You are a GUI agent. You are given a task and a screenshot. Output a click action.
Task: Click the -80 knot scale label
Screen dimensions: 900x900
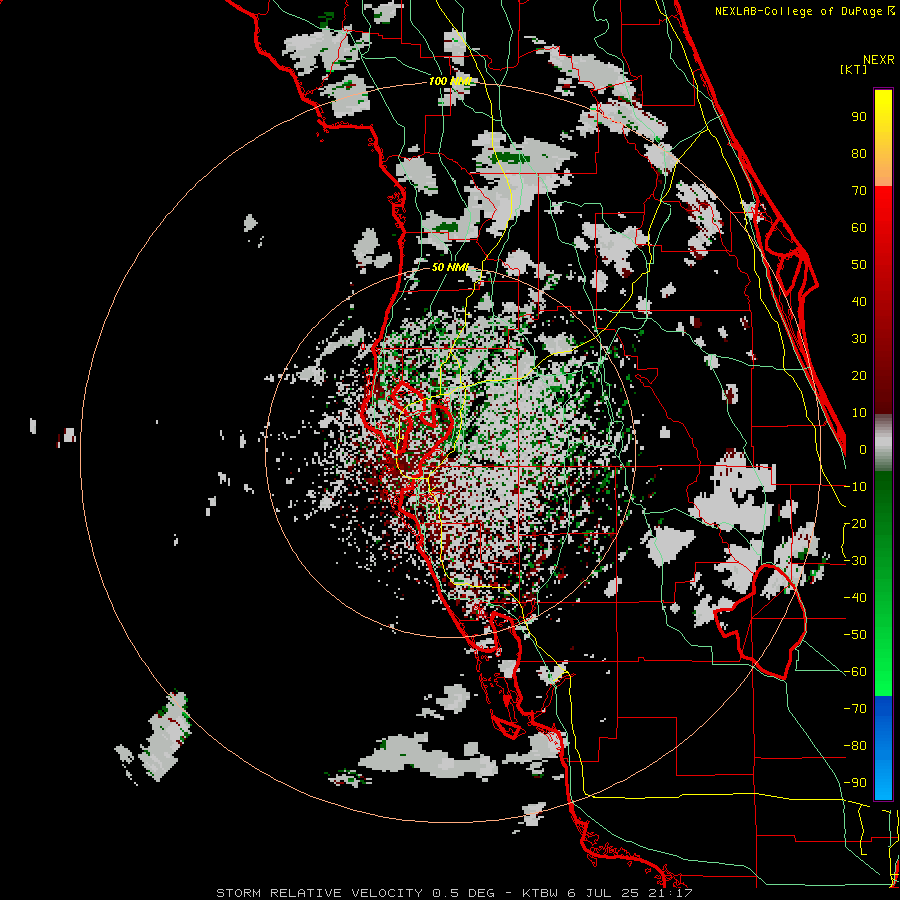[x=856, y=746]
